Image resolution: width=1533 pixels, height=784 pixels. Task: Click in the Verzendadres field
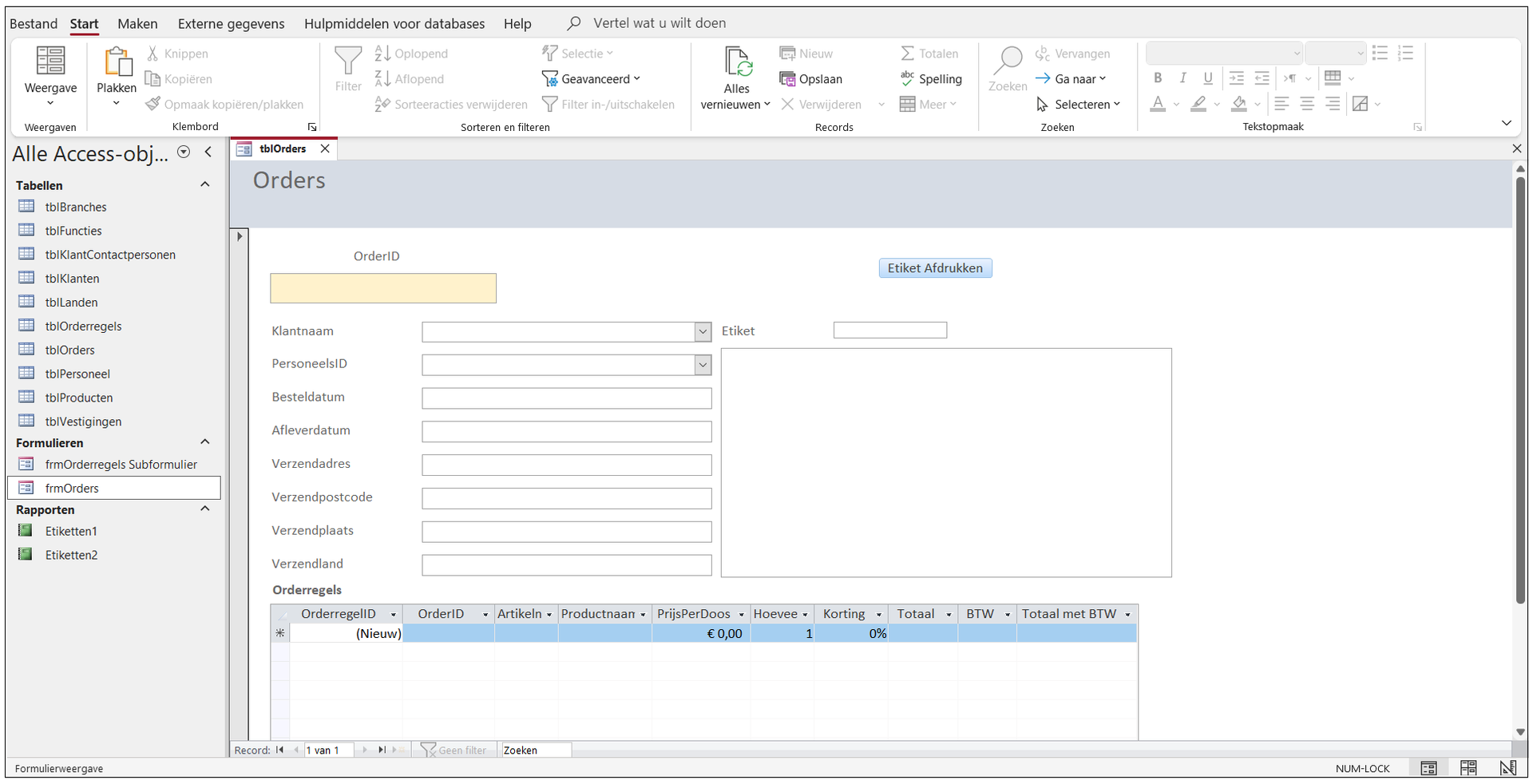click(567, 465)
